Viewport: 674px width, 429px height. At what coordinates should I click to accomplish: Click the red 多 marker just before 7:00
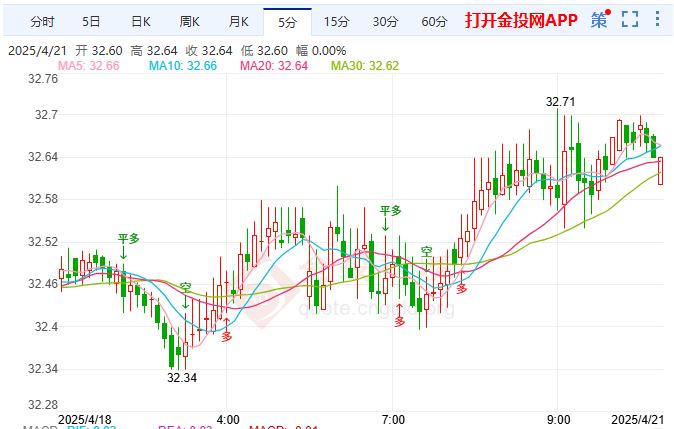click(x=399, y=320)
